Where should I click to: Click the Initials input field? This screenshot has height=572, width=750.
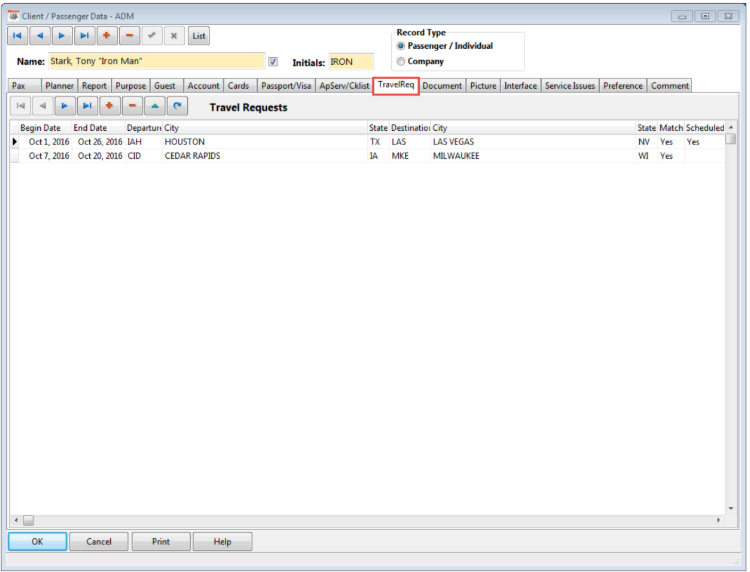point(351,62)
